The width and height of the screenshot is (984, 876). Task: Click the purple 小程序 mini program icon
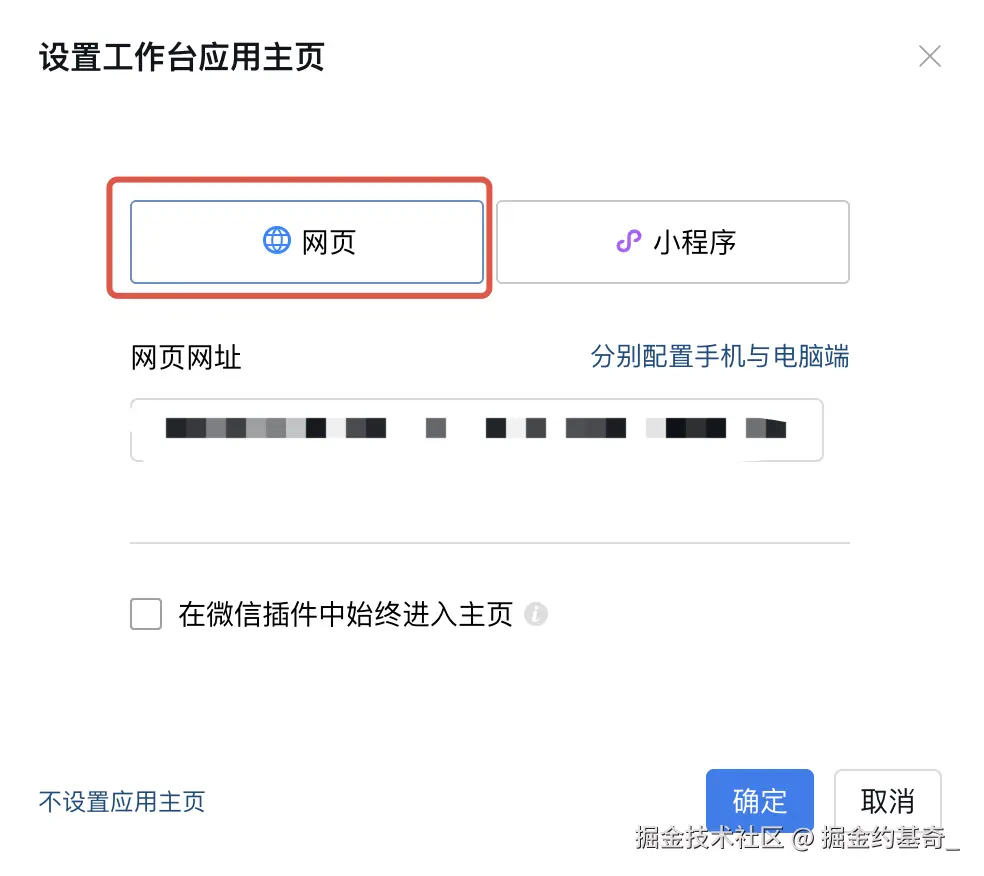click(x=627, y=241)
